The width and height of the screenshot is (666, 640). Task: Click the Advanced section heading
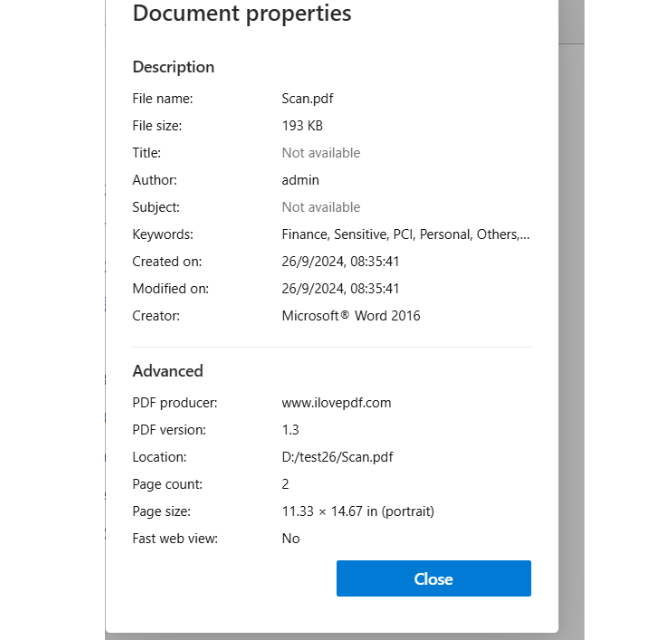click(168, 371)
